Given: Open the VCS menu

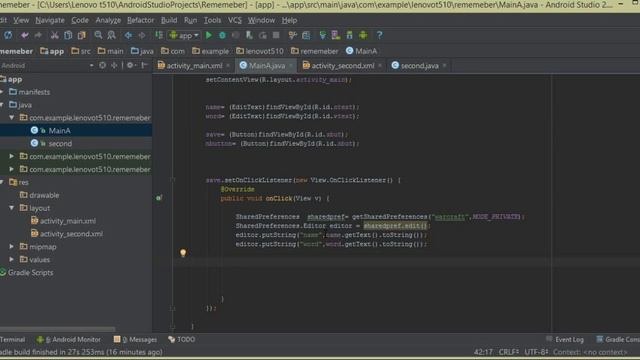Looking at the screenshot, I should pos(235,20).
